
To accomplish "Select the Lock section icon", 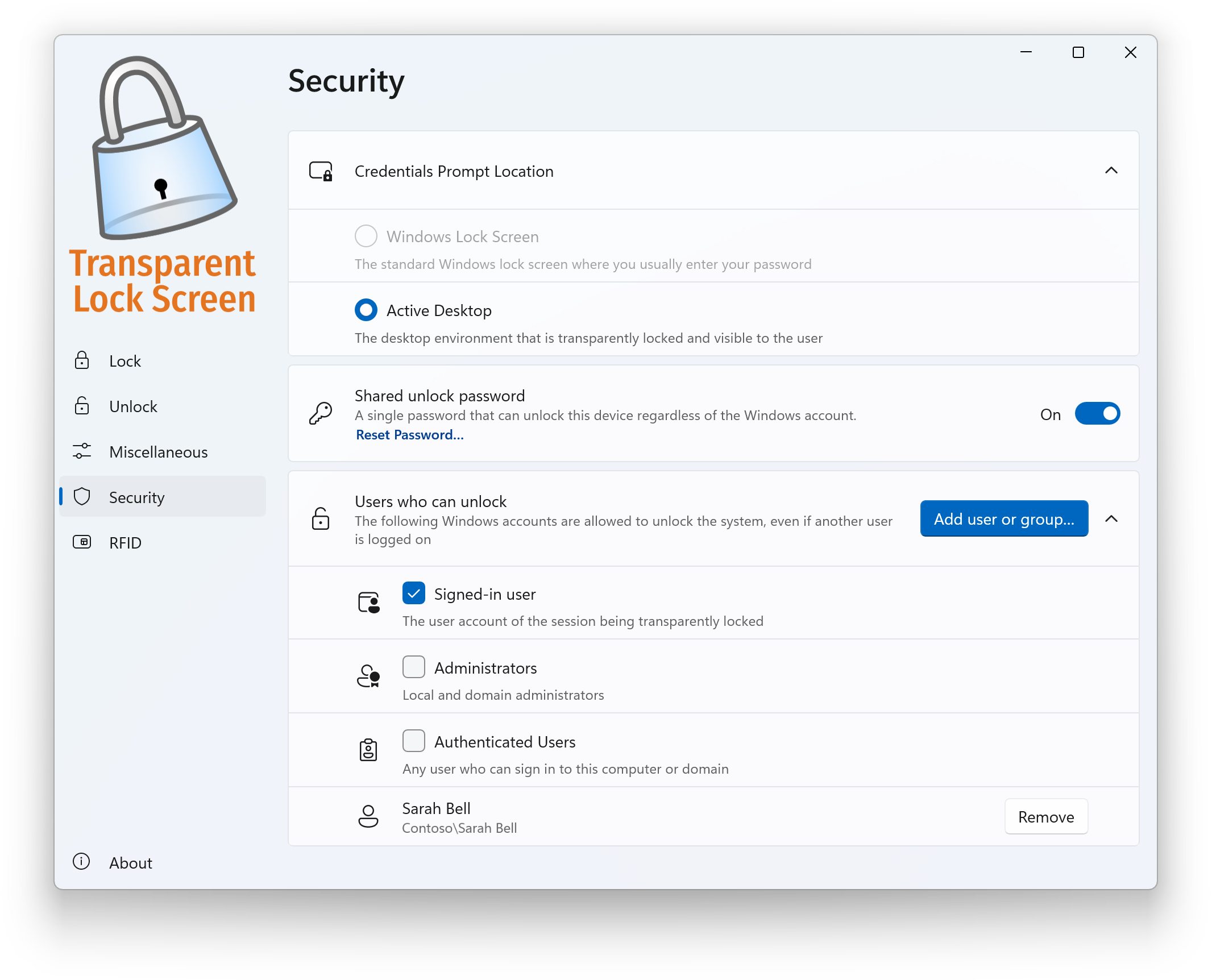I will pos(82,360).
